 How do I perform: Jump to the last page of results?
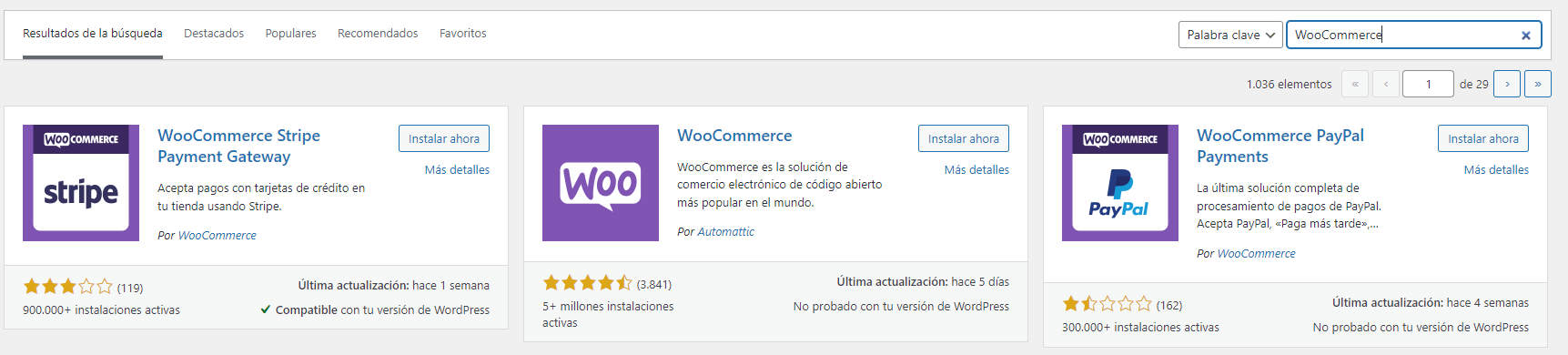(1538, 84)
